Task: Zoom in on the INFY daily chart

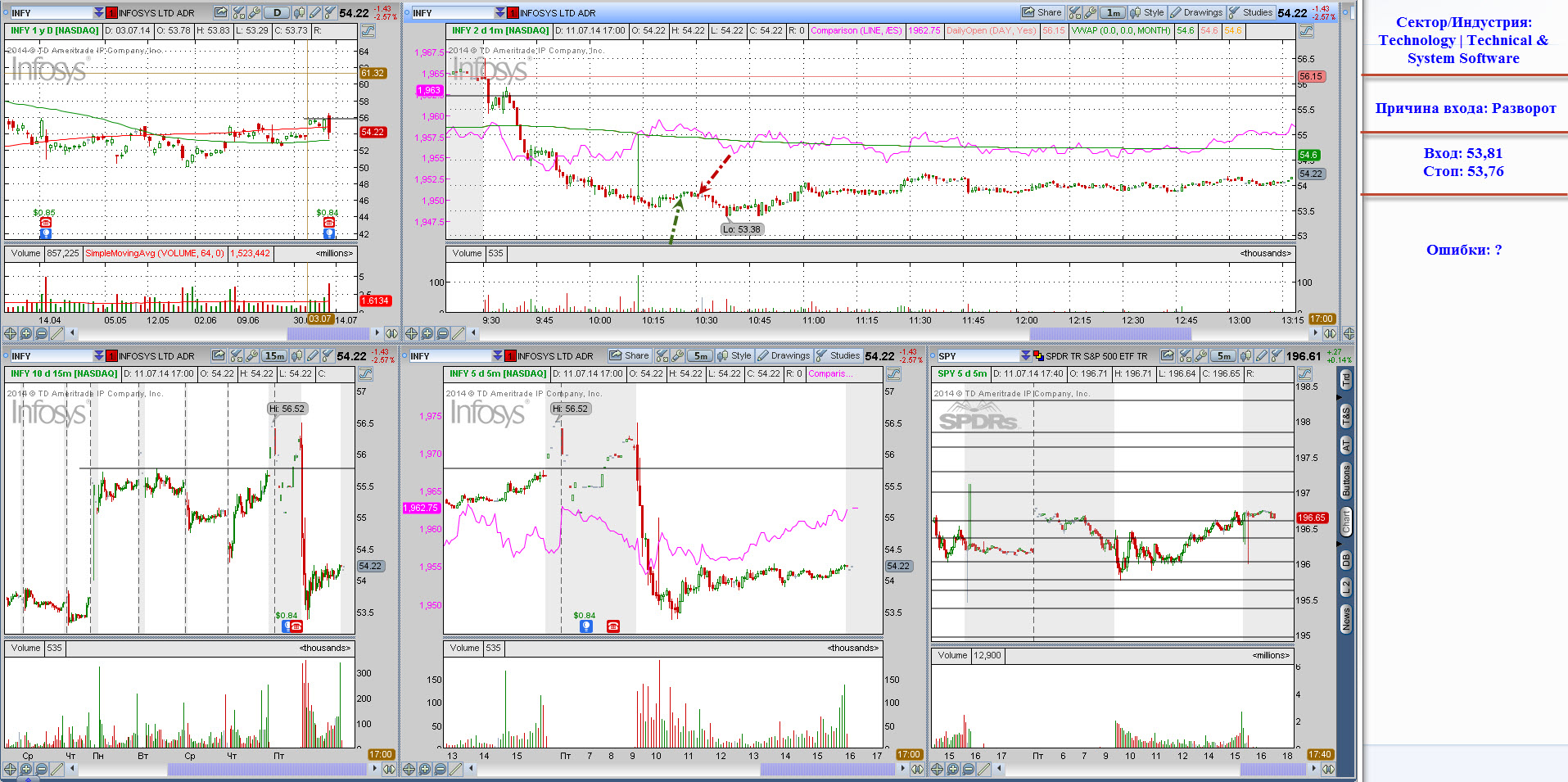Action: [x=26, y=333]
